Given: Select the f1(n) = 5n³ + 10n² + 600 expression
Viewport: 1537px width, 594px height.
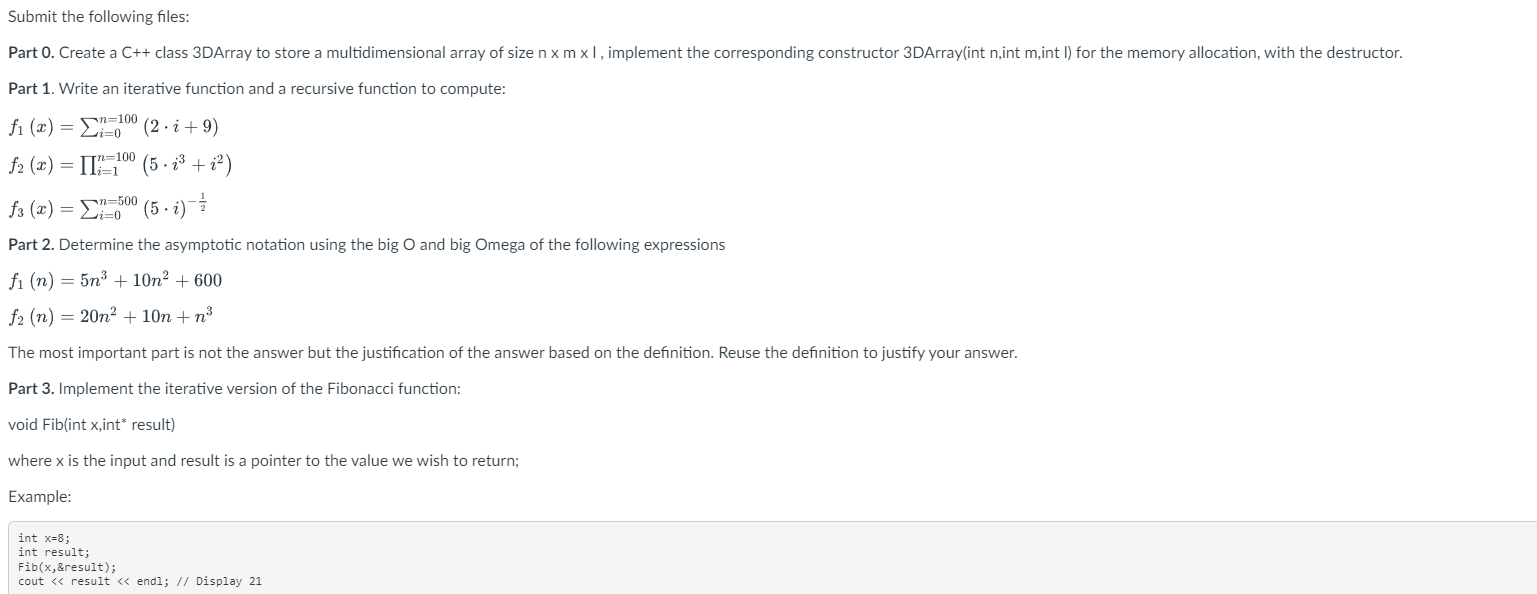Looking at the screenshot, I should (115, 280).
